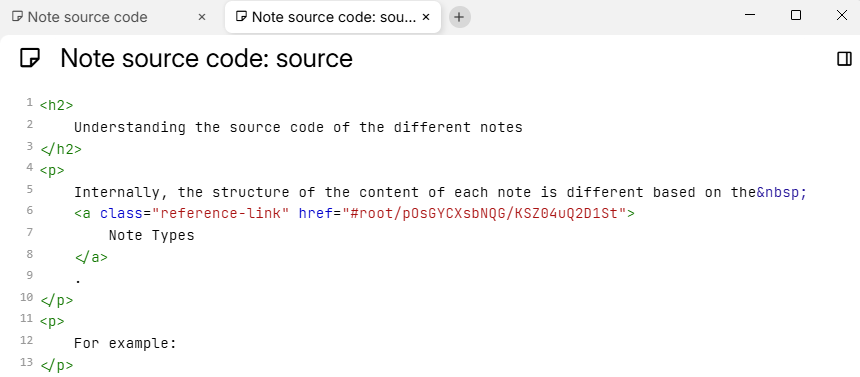Click line number 10 in the gutter

click(x=27, y=297)
